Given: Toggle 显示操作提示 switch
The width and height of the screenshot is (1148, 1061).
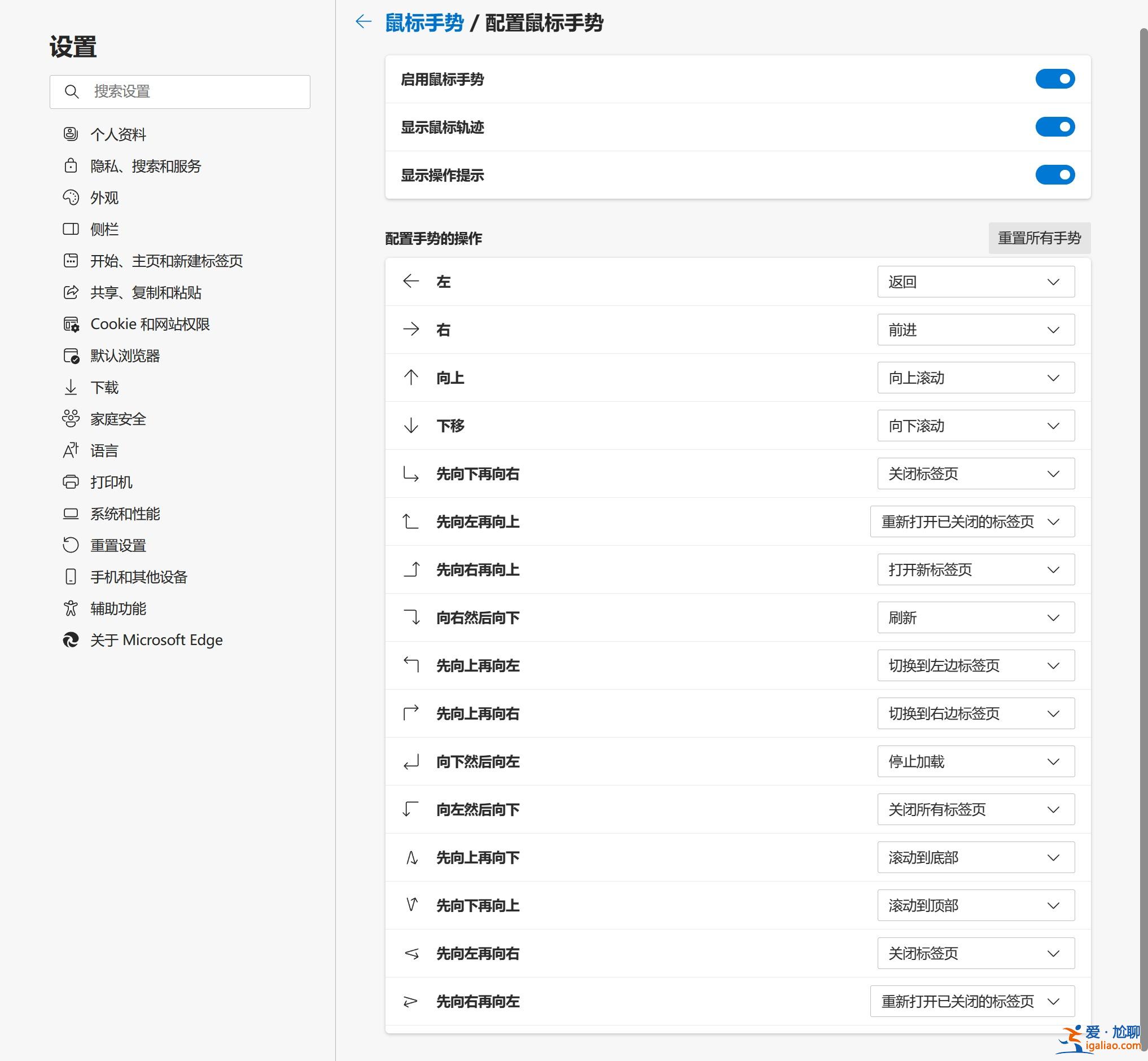Looking at the screenshot, I should tap(1055, 174).
